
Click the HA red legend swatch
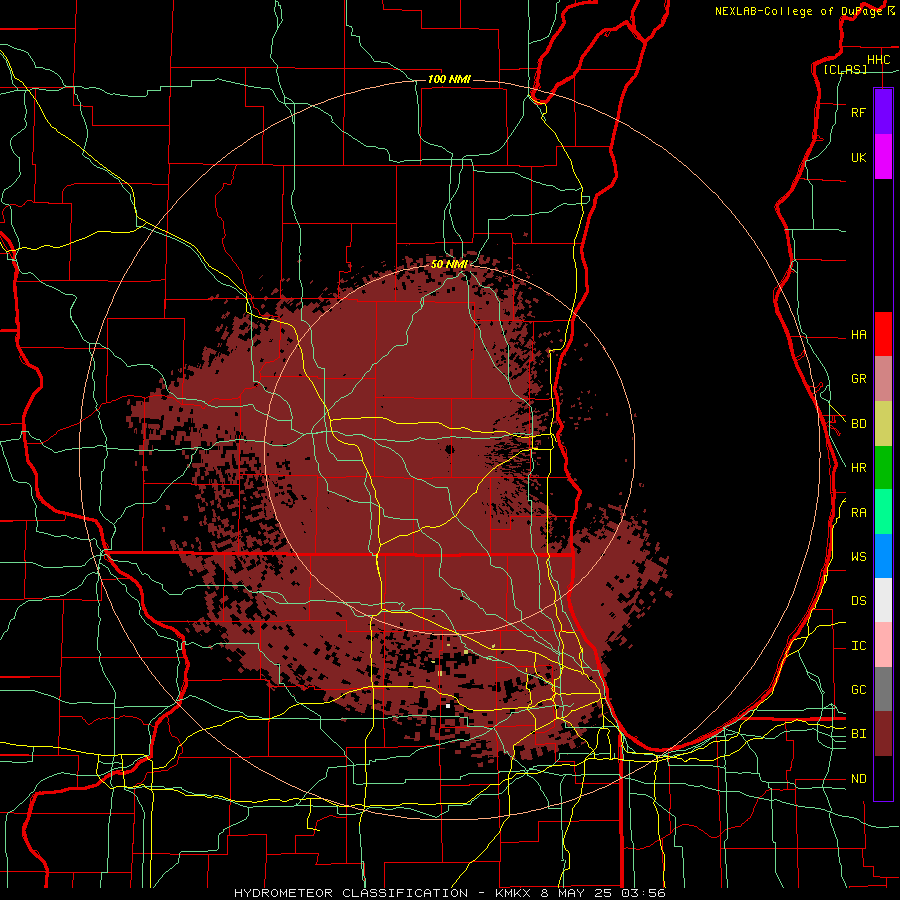883,334
